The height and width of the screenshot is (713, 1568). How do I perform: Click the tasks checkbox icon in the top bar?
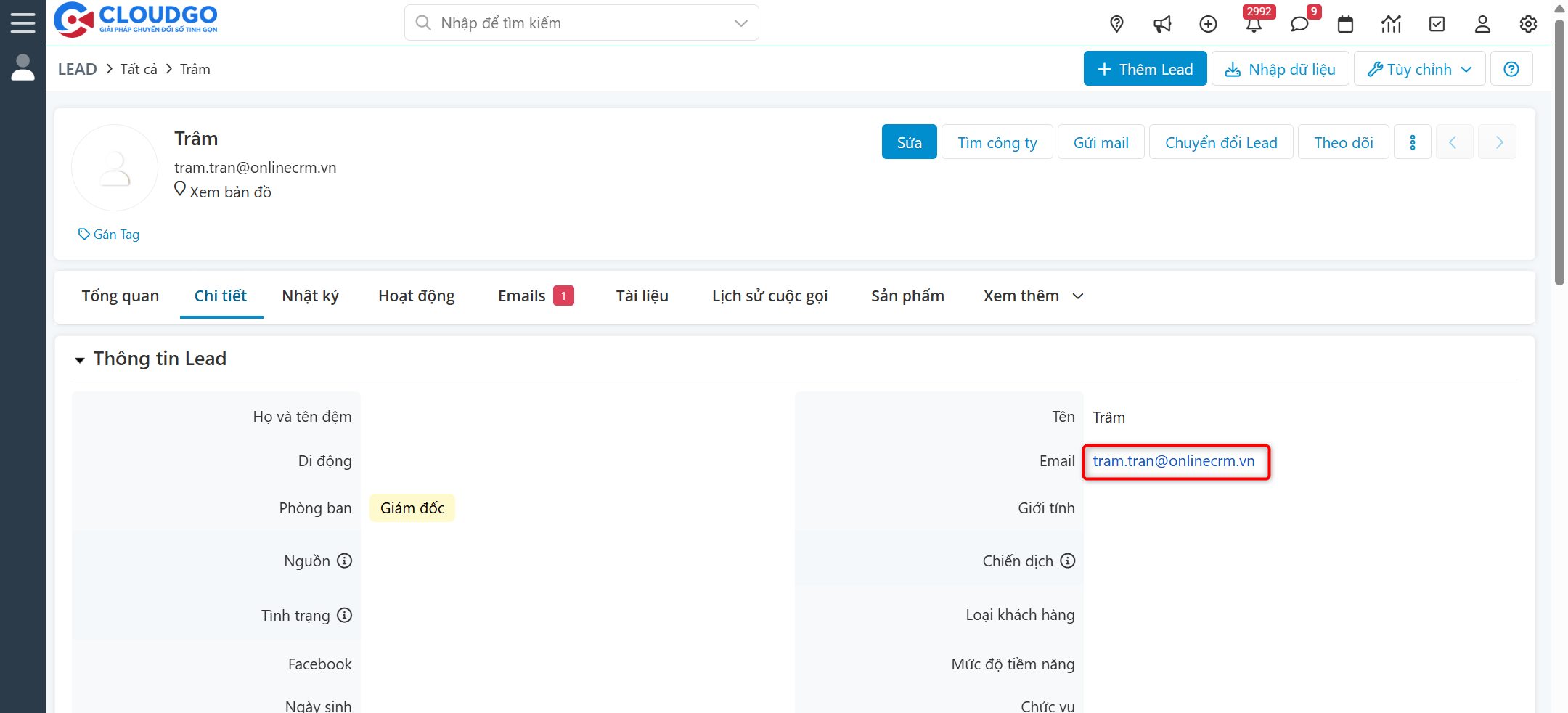pos(1437,24)
